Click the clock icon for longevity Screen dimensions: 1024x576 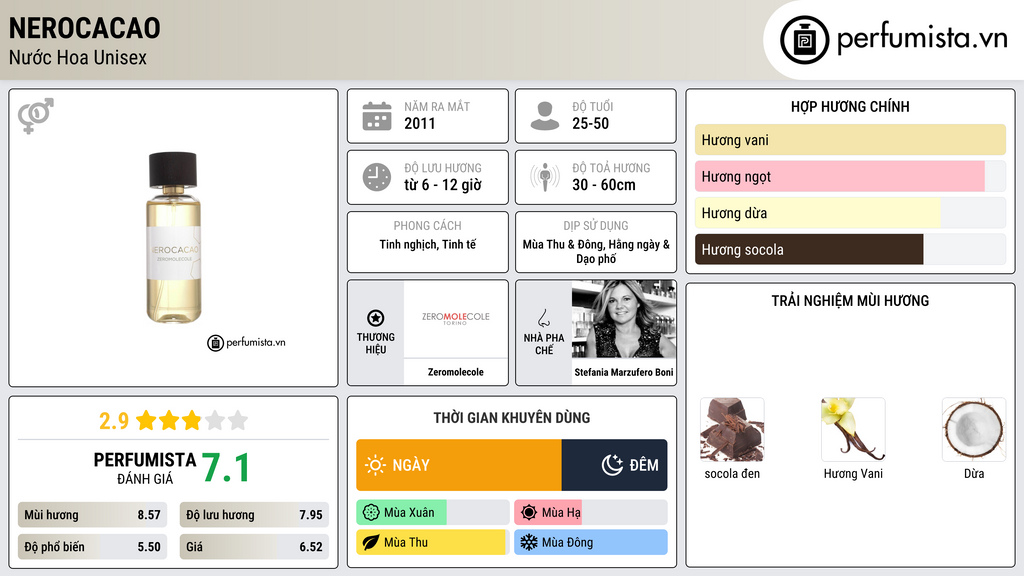377,177
